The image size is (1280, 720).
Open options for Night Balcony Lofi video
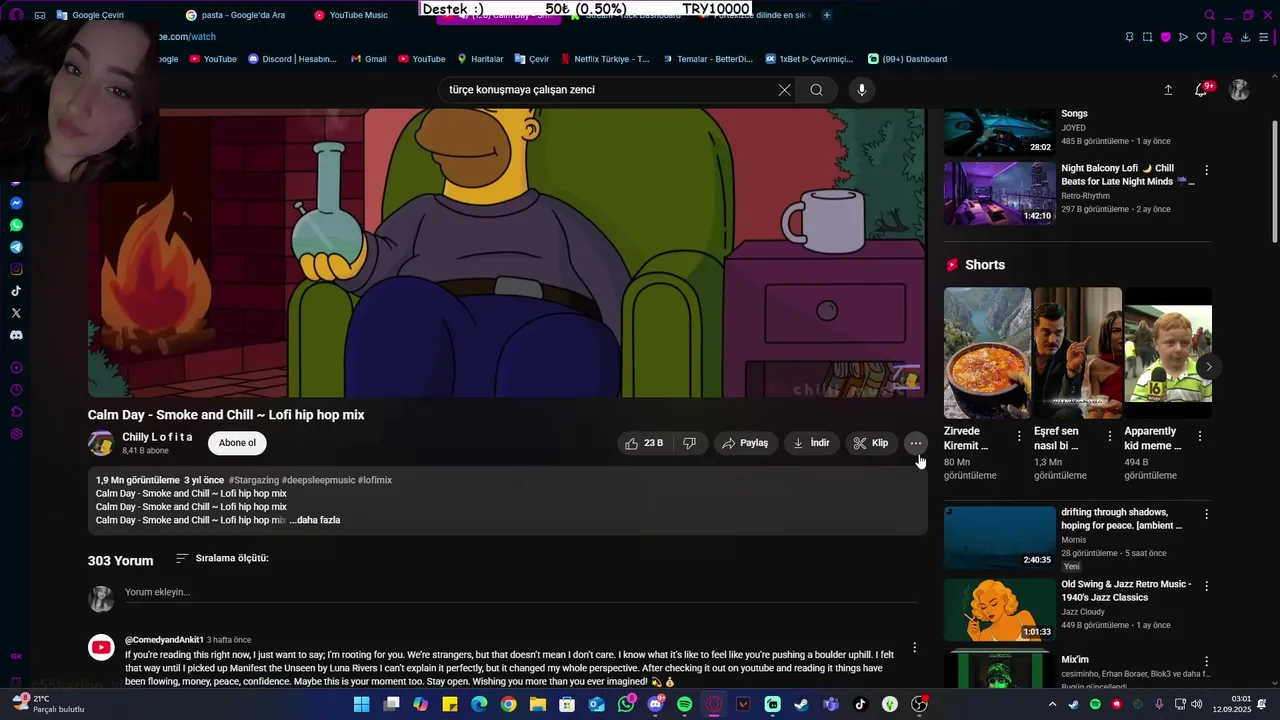(1206, 170)
